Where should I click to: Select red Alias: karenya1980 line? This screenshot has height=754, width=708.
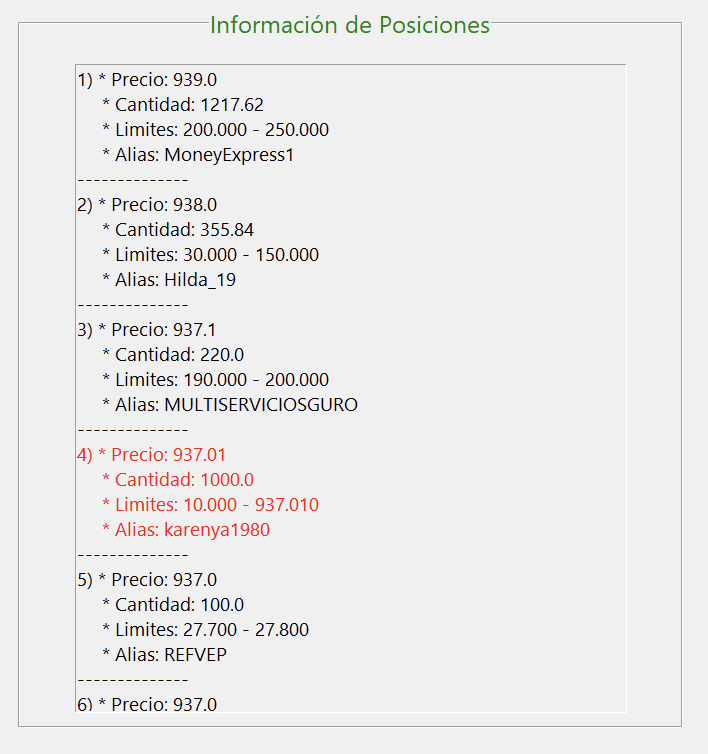[186, 530]
